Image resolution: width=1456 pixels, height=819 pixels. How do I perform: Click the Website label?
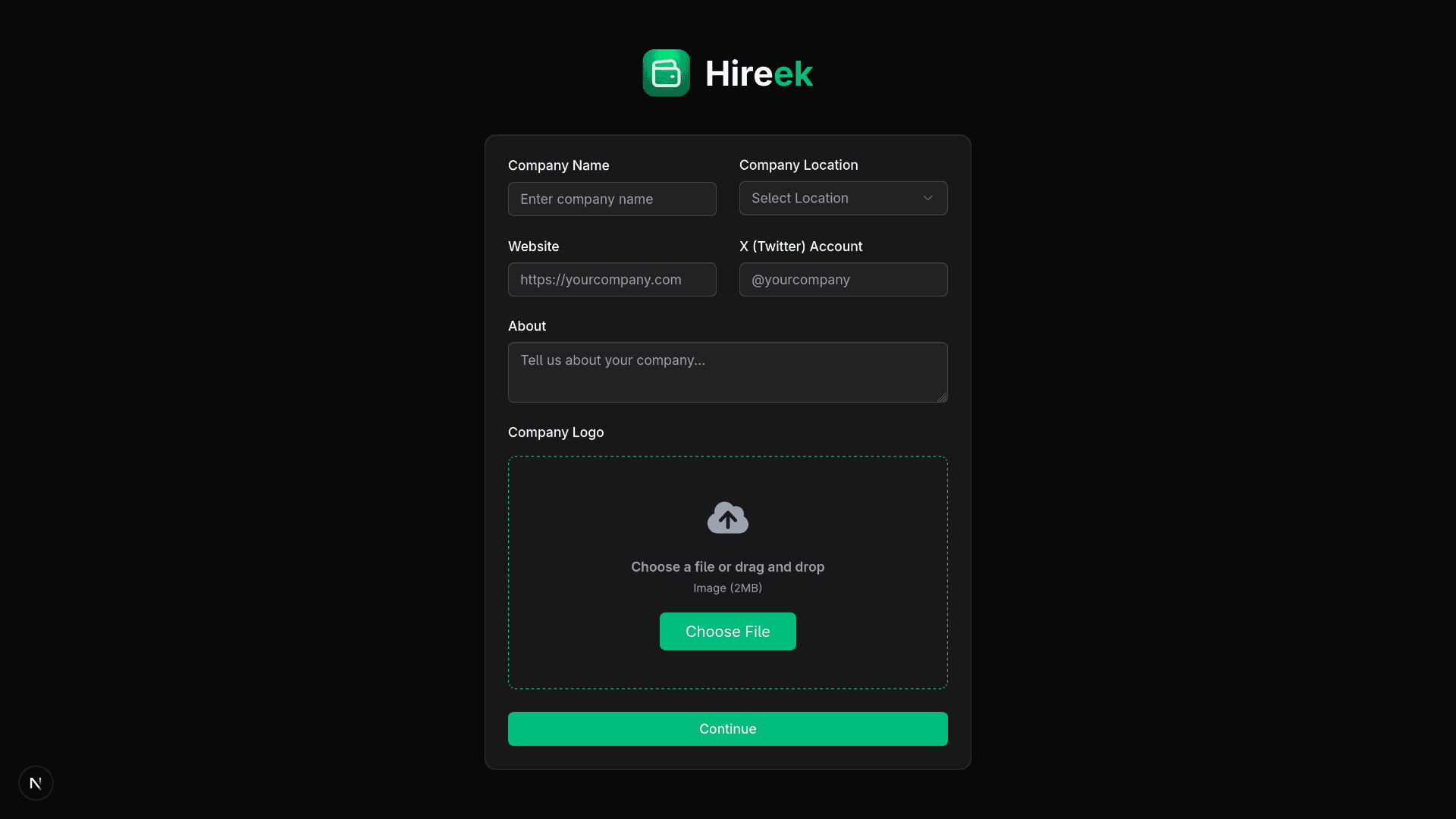(533, 246)
